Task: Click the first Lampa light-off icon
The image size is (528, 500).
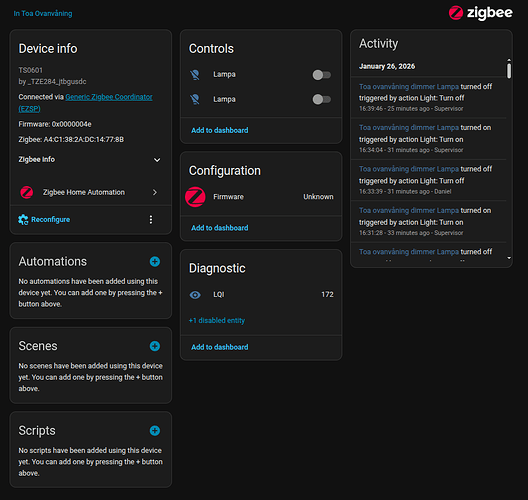Action: pos(195,74)
